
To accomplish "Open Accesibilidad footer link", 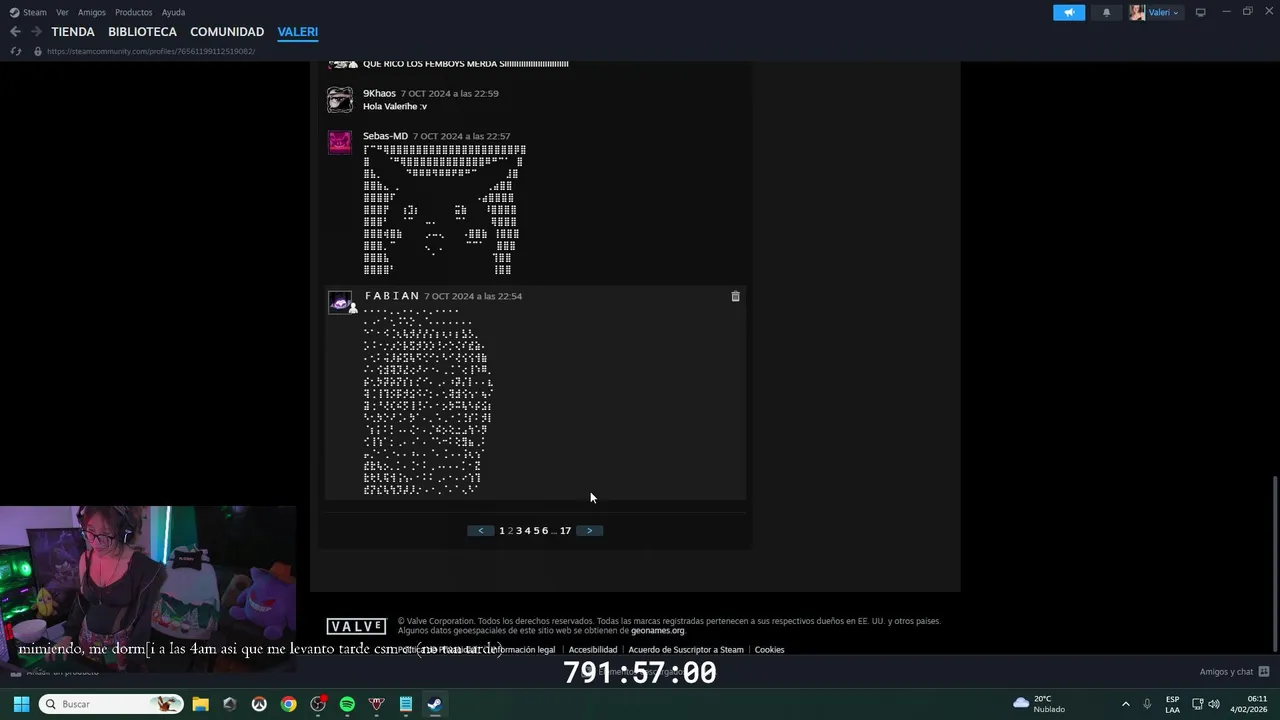I will click(x=593, y=650).
